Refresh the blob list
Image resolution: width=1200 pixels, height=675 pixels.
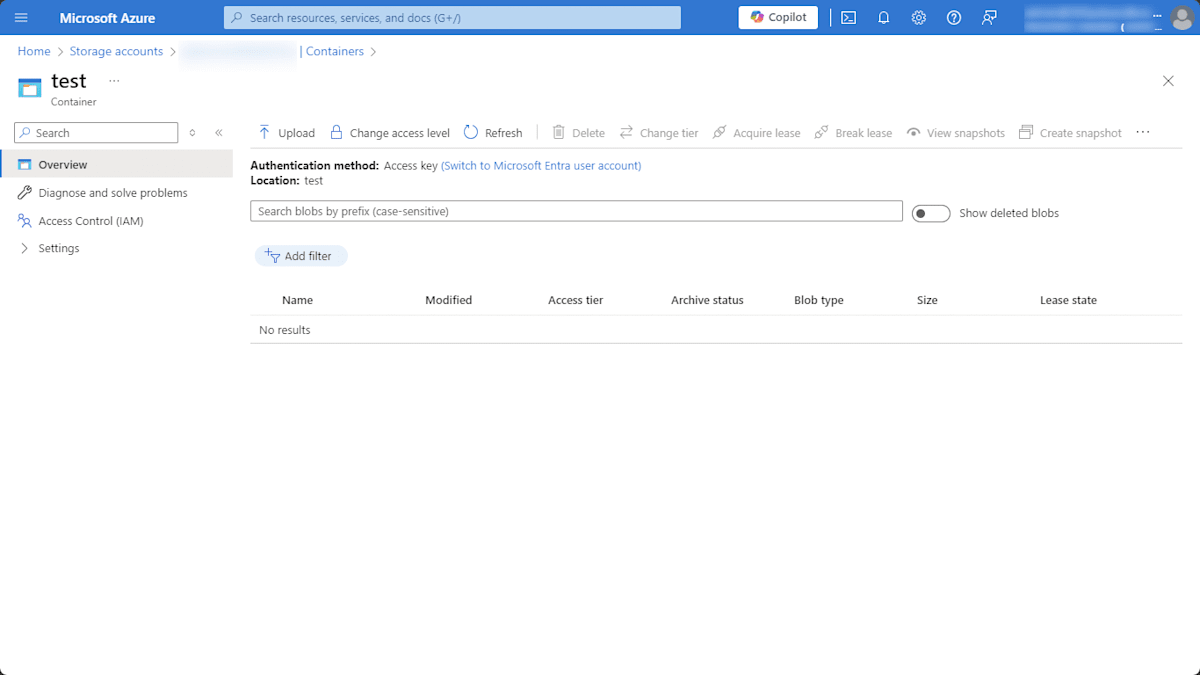(x=493, y=133)
